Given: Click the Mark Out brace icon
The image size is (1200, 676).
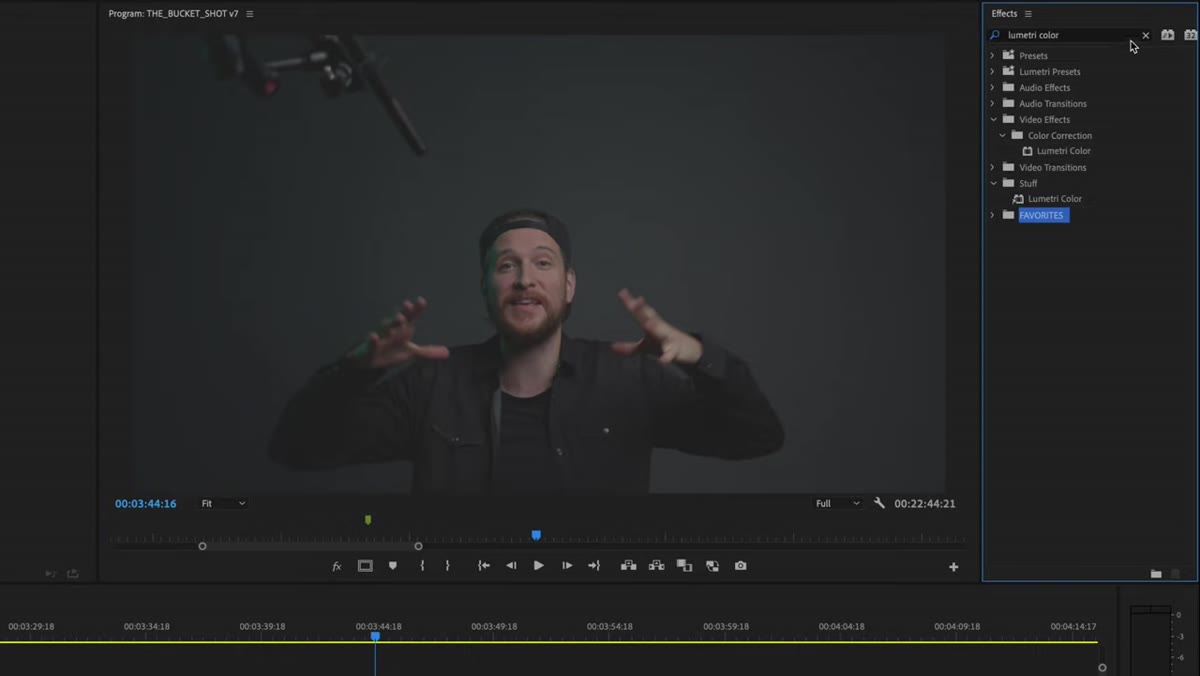Looking at the screenshot, I should click(447, 566).
